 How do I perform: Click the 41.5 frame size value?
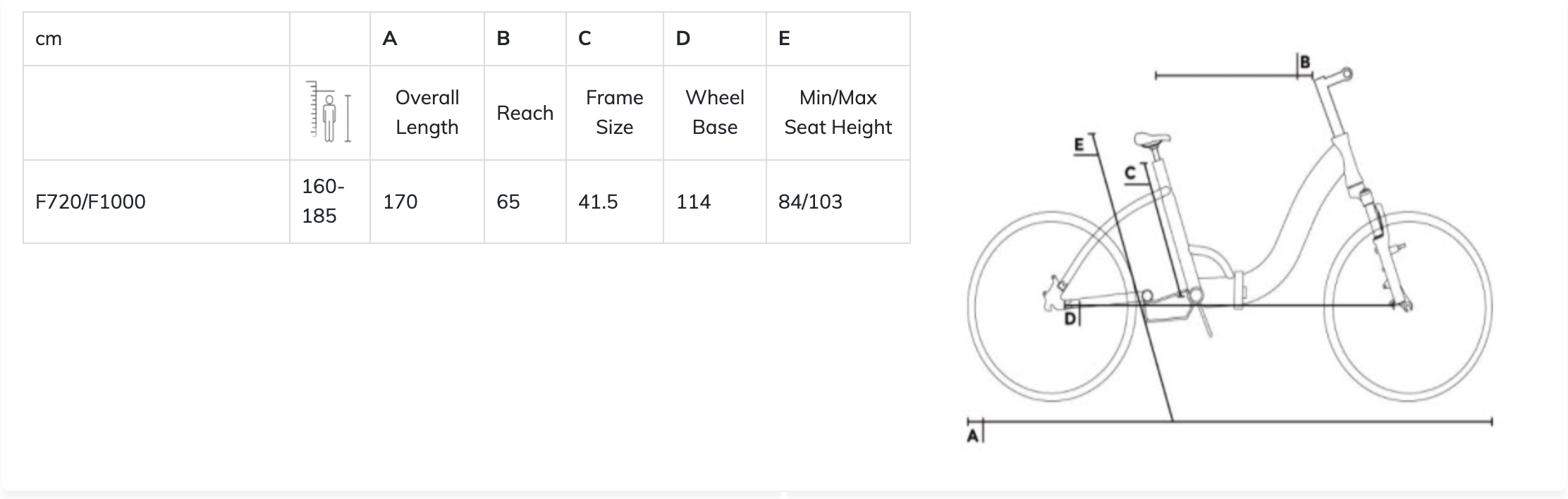(598, 202)
